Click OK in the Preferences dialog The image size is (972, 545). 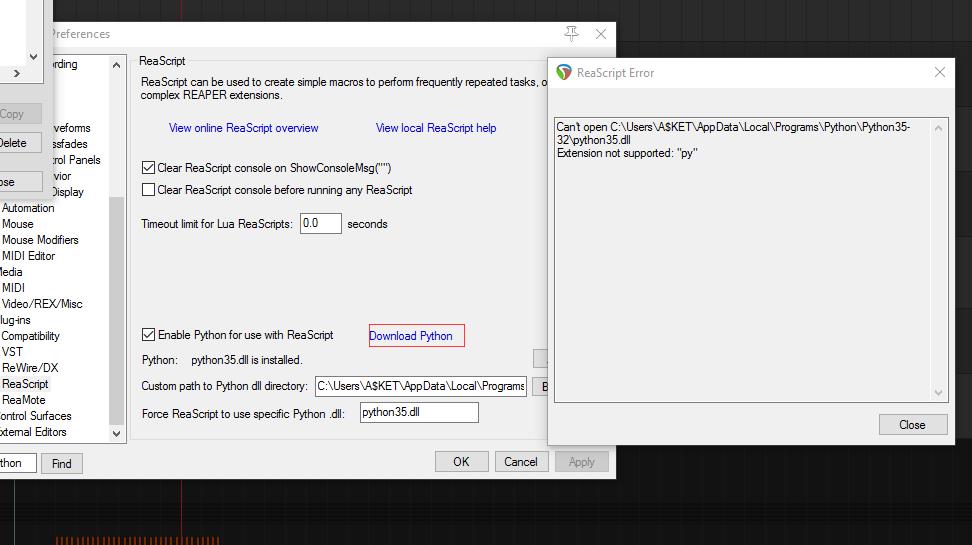coord(461,462)
